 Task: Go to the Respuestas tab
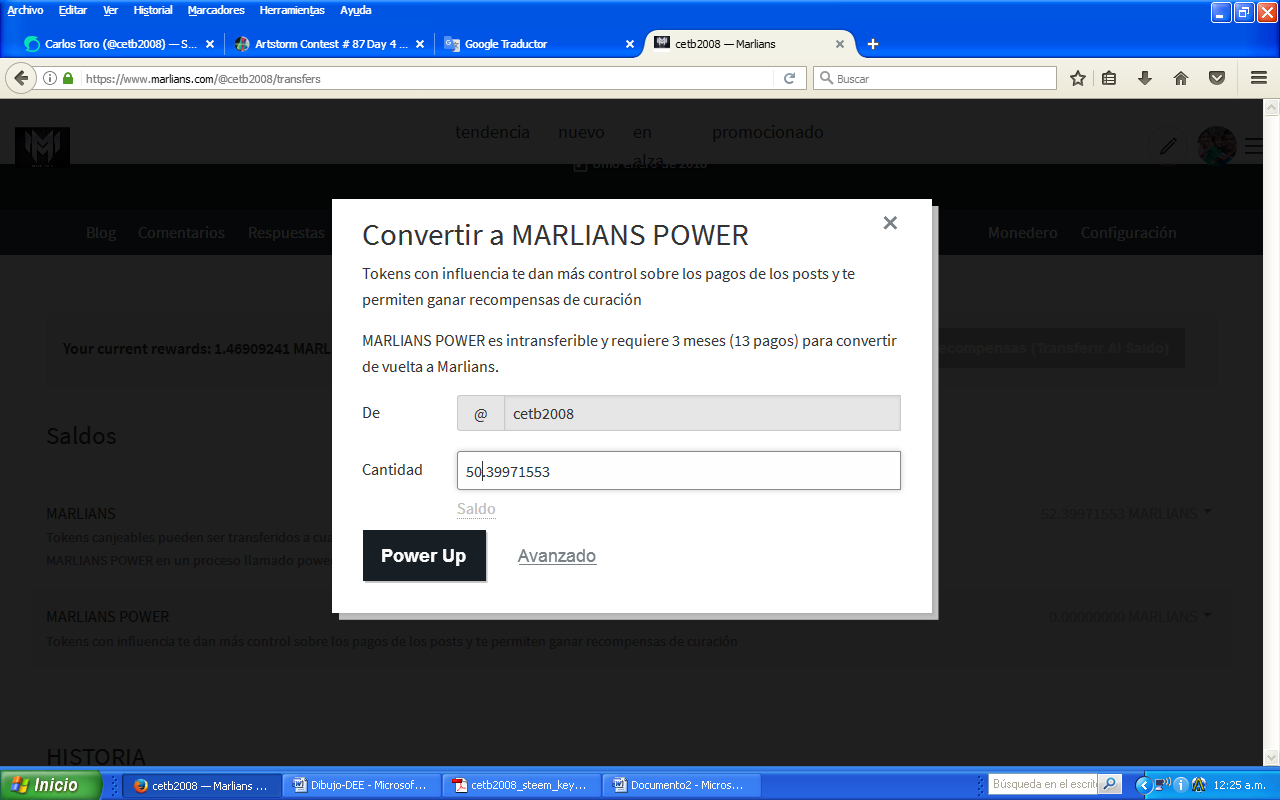pos(286,232)
